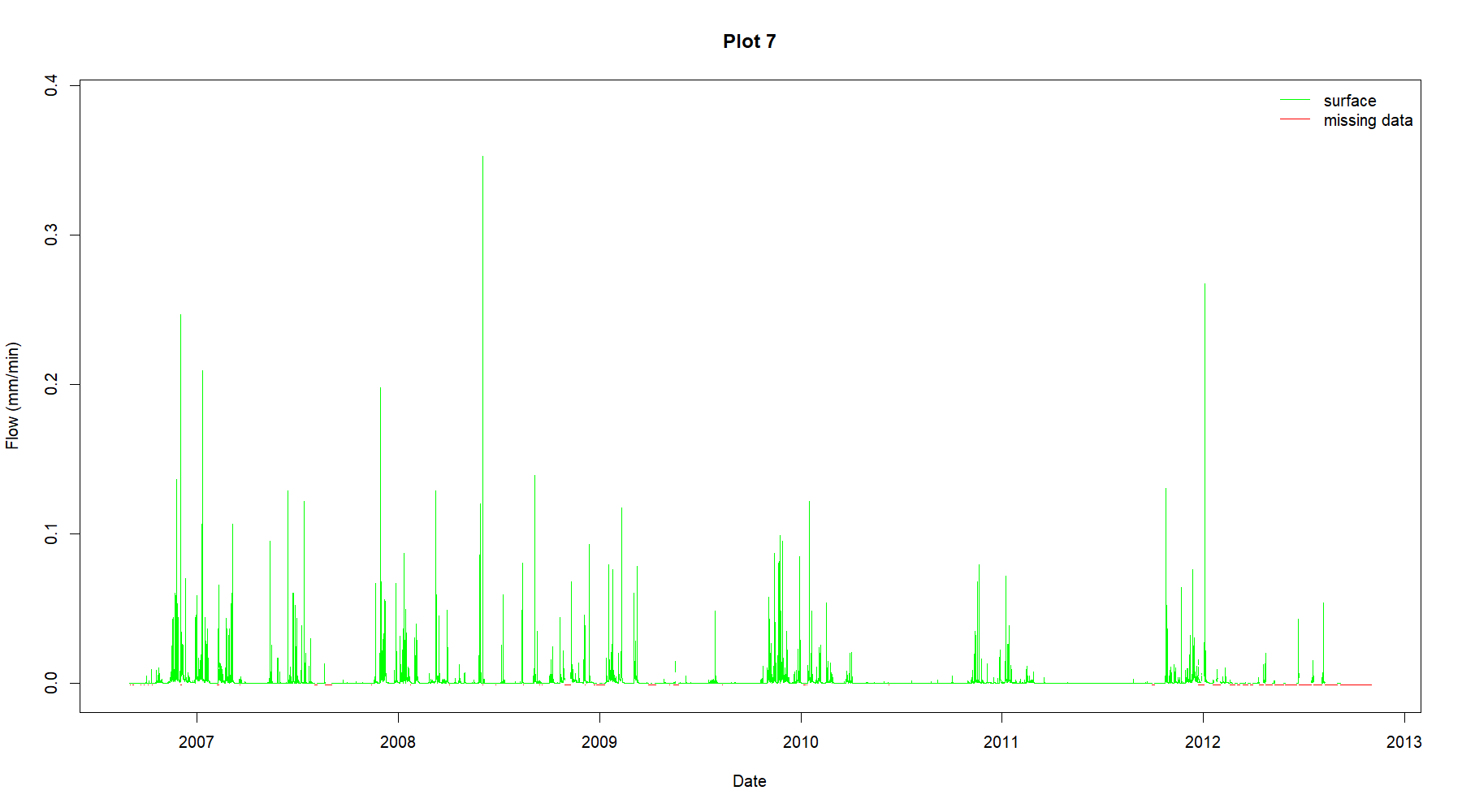Click the "Date" x-axis title
Screen dimensions: 1462x812
click(749, 781)
